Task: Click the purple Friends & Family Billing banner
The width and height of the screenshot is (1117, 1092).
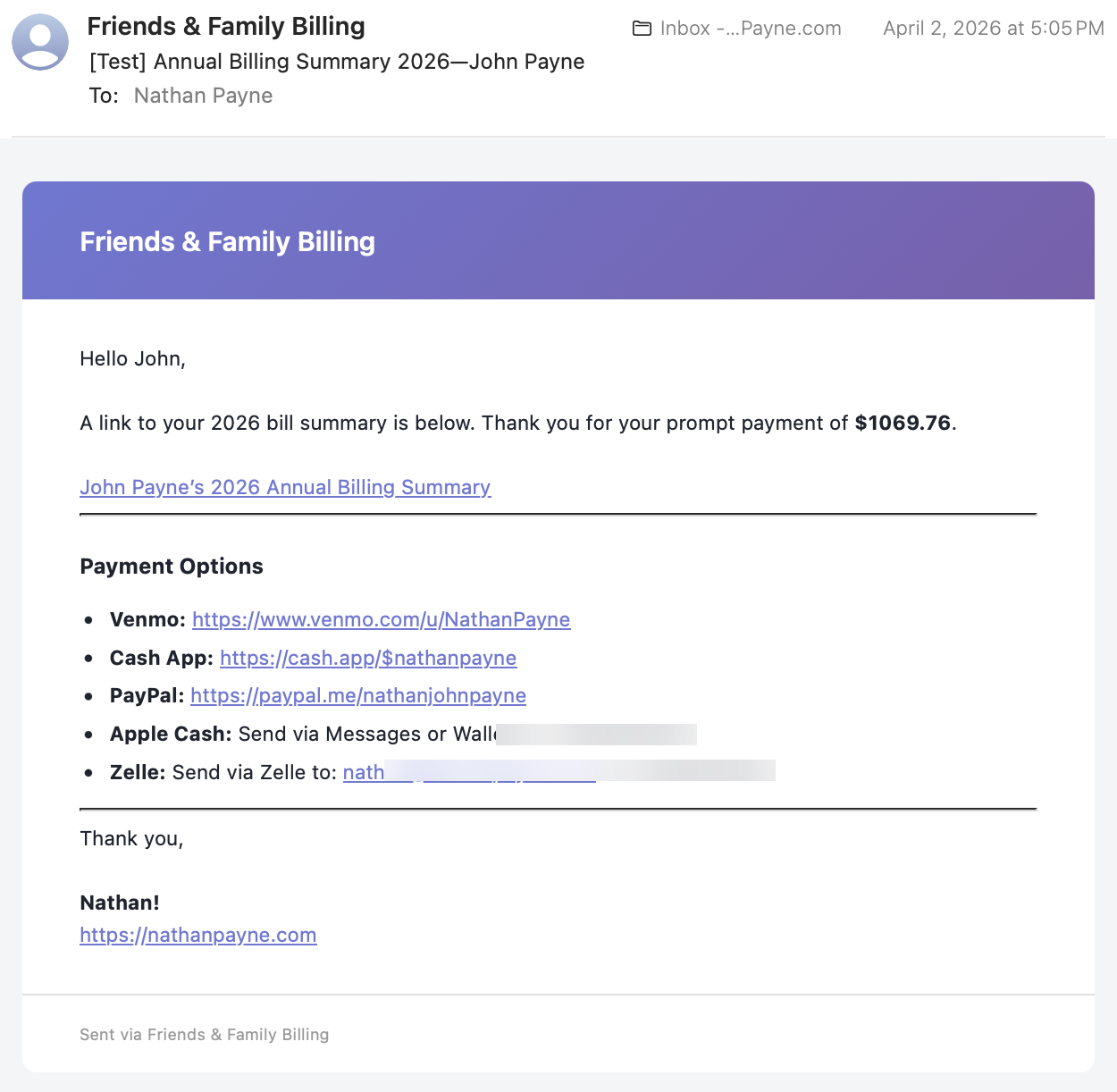Action: (557, 239)
